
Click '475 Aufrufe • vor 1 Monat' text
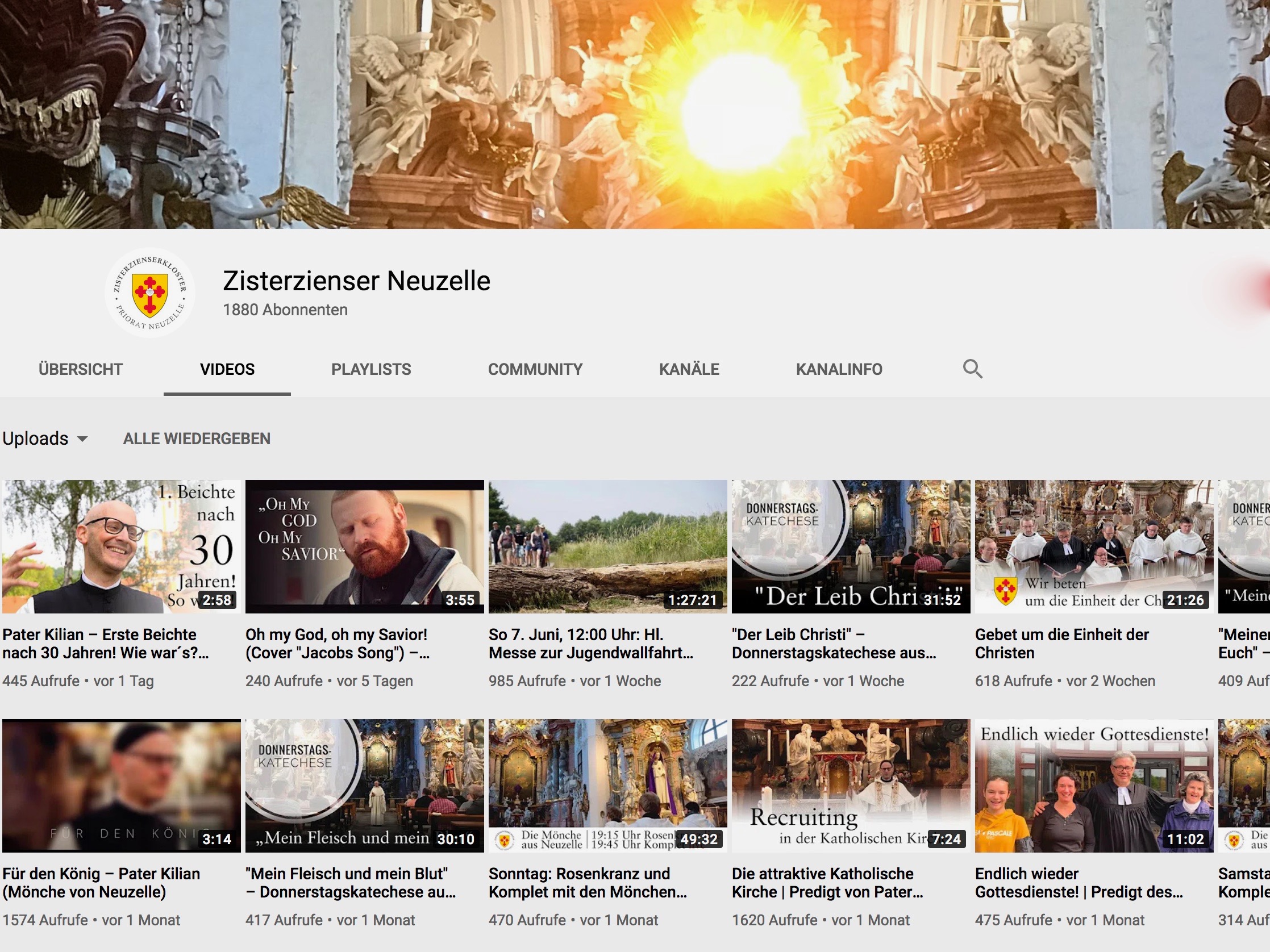[1060, 920]
